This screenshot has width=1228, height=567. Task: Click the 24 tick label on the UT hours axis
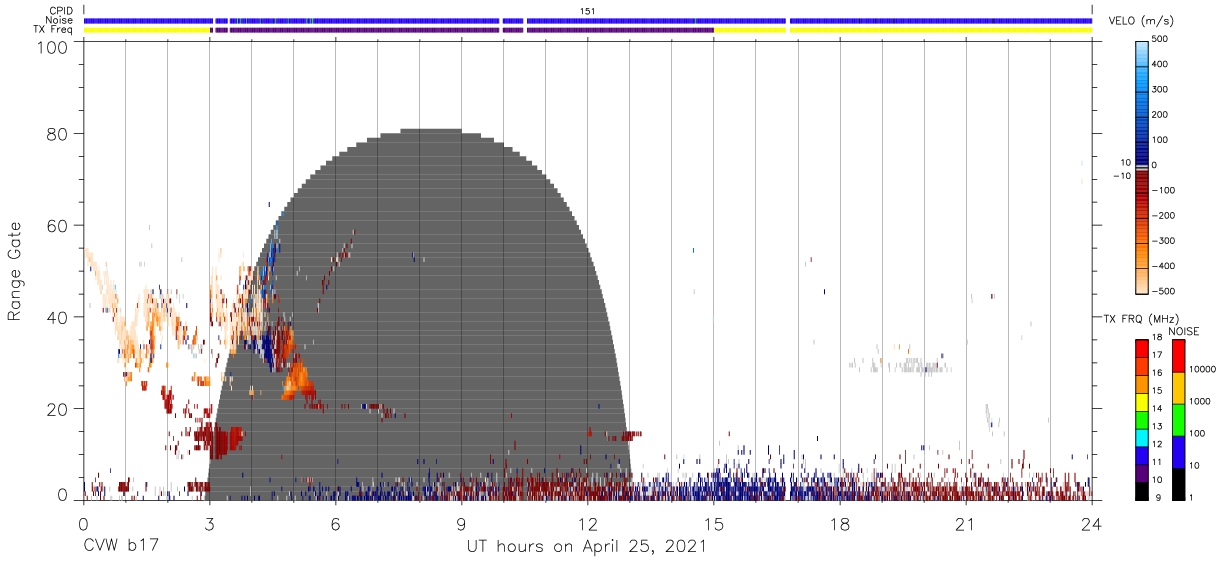(x=1091, y=525)
